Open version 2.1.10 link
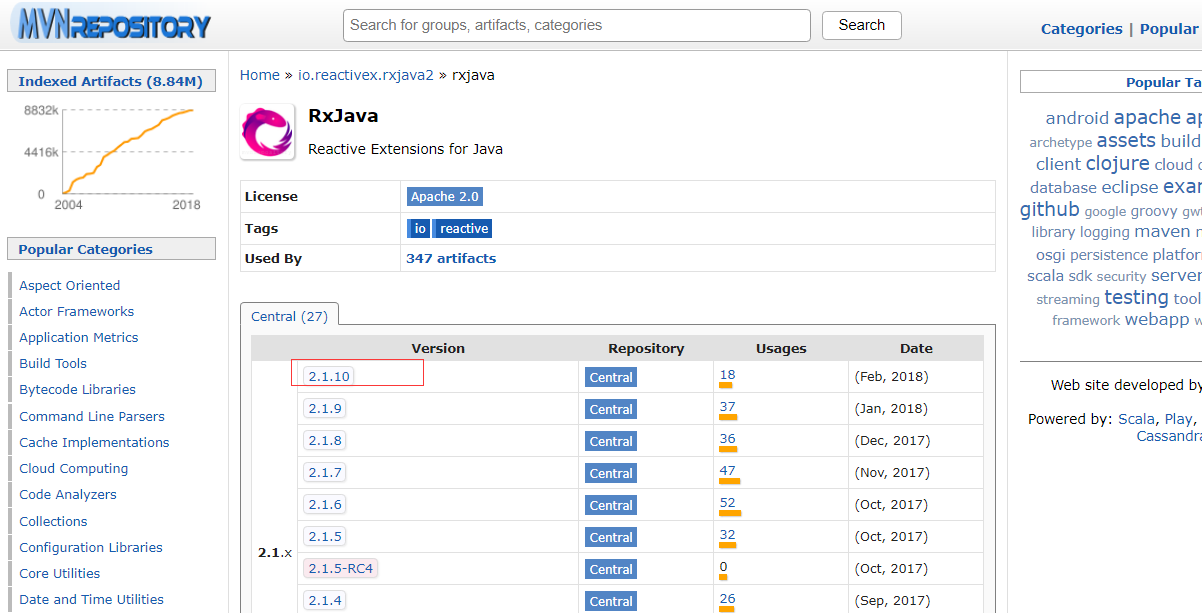Screen dimensions: 1202x613 pos(329,376)
